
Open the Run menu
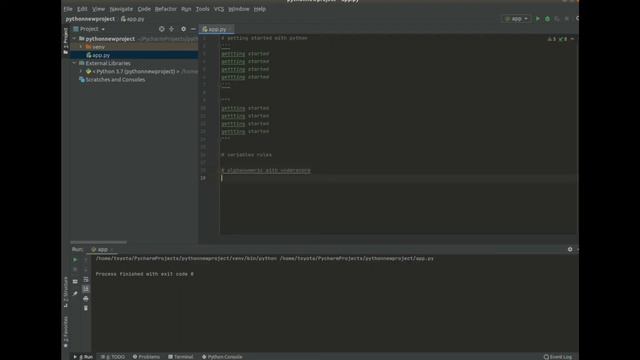pyautogui.click(x=186, y=9)
